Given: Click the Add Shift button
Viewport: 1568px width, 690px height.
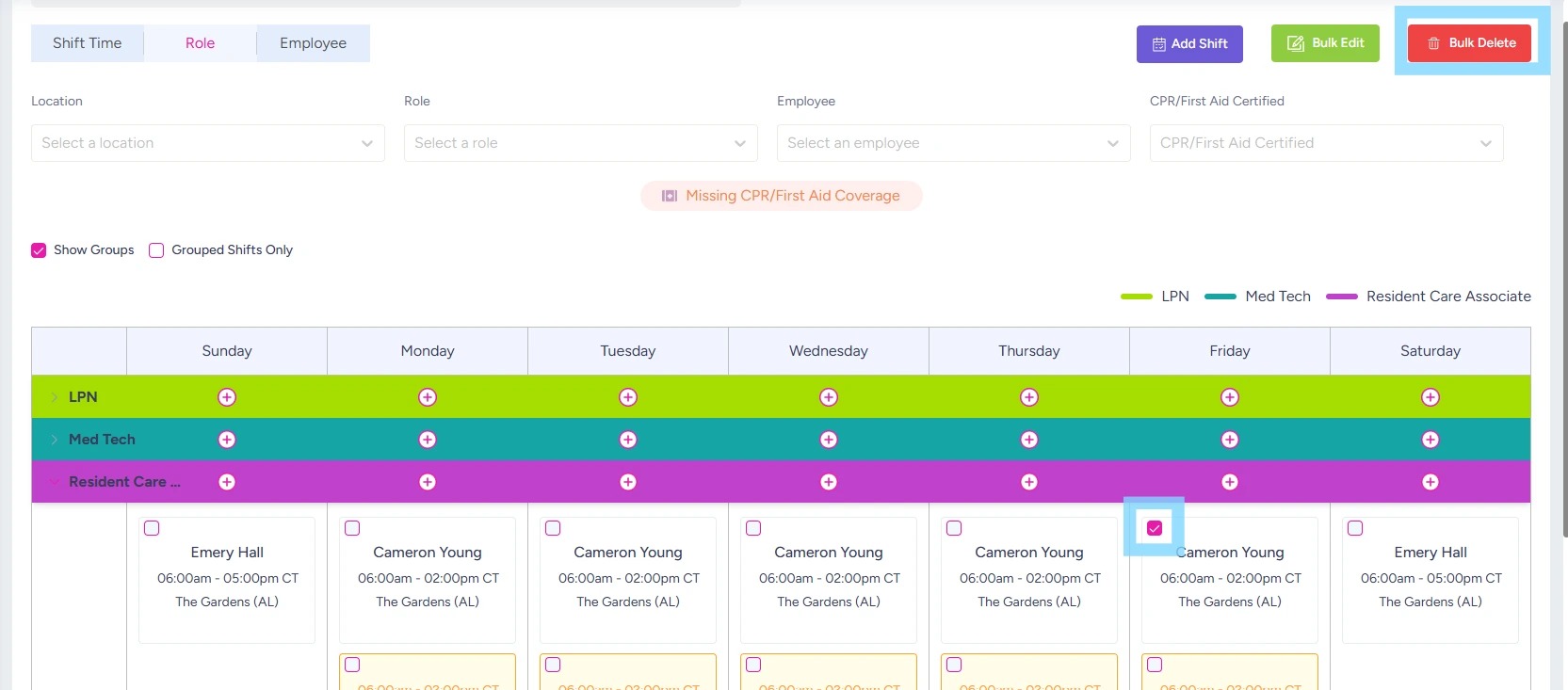Looking at the screenshot, I should [x=1189, y=44].
